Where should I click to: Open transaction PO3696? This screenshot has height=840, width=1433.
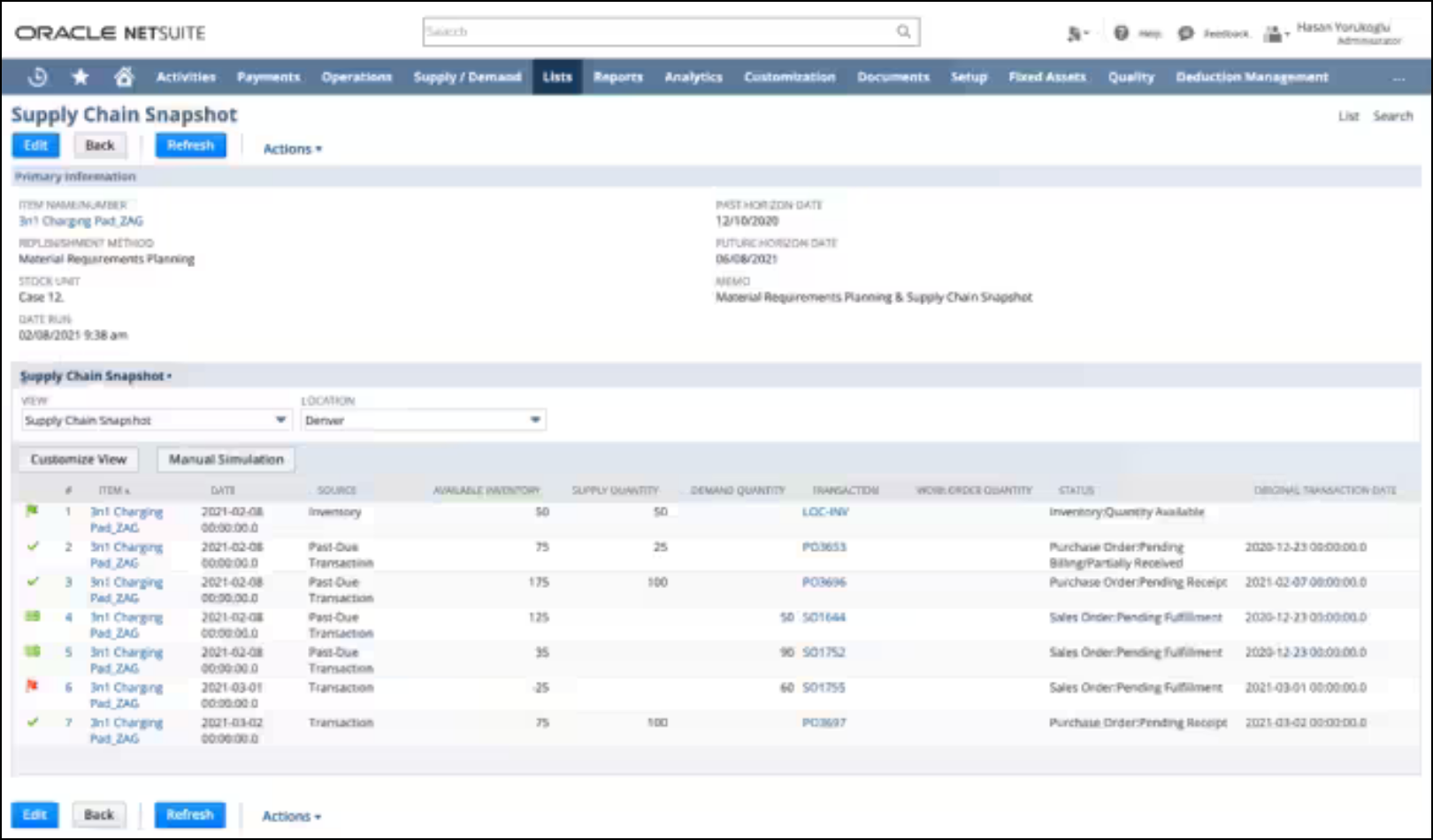[x=824, y=582]
